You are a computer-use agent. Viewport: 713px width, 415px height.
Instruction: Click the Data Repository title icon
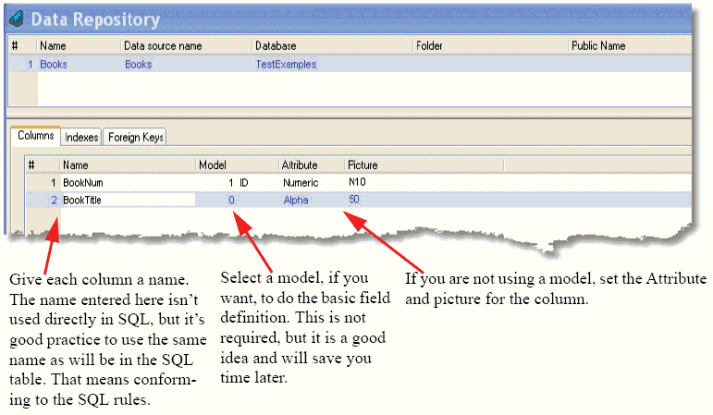tap(17, 19)
